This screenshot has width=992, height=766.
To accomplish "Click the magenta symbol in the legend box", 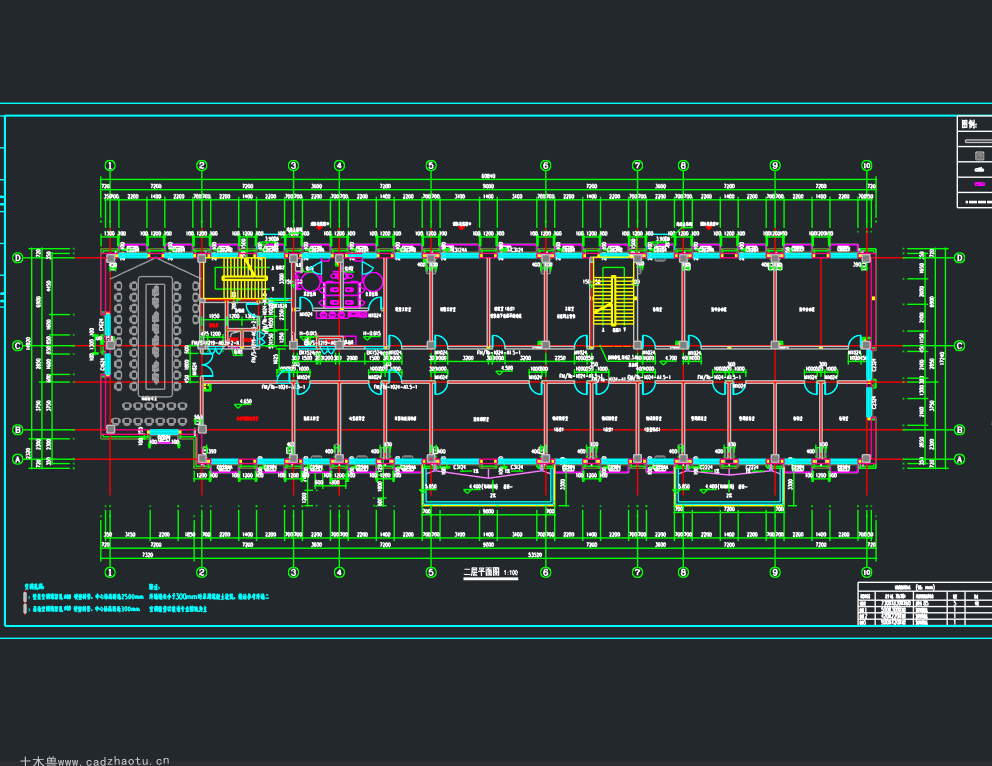I will pyautogui.click(x=979, y=184).
